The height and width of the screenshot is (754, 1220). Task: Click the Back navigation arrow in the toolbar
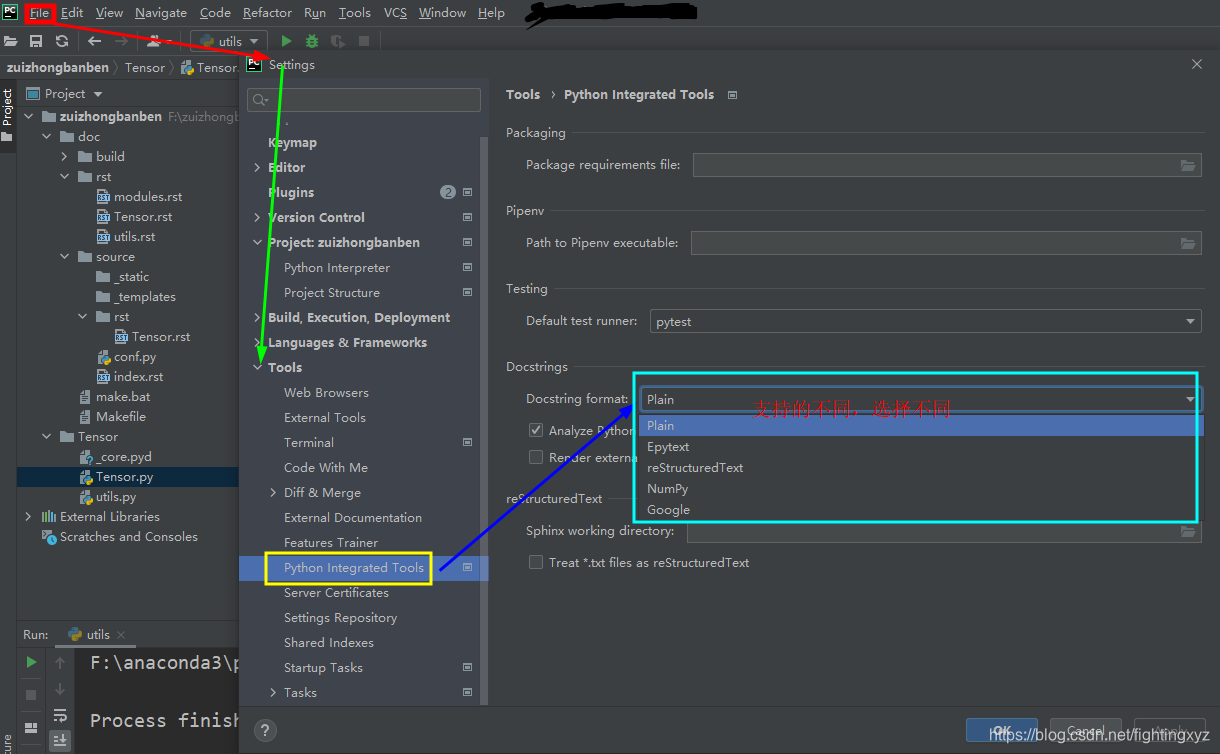pos(95,41)
